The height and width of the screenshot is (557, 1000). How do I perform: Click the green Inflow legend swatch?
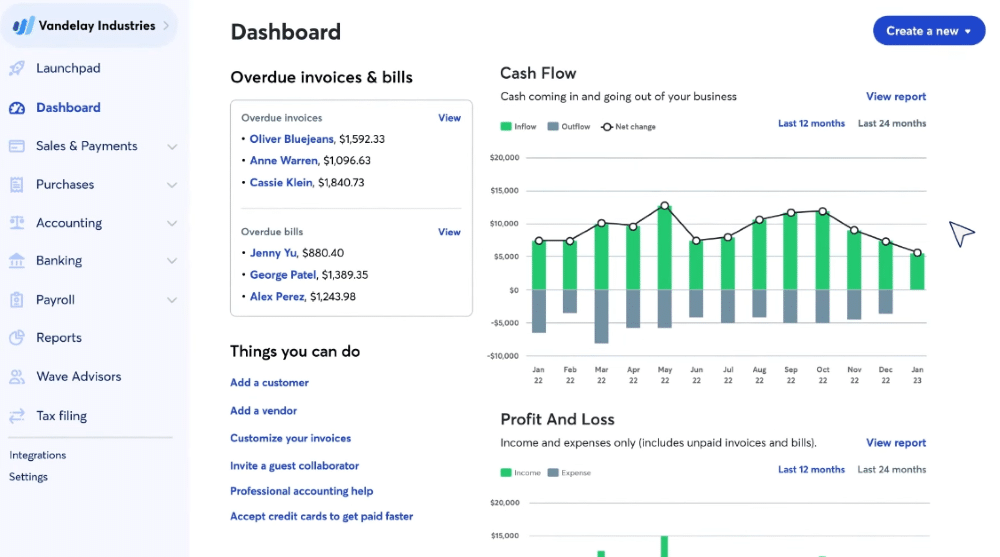pyautogui.click(x=506, y=127)
